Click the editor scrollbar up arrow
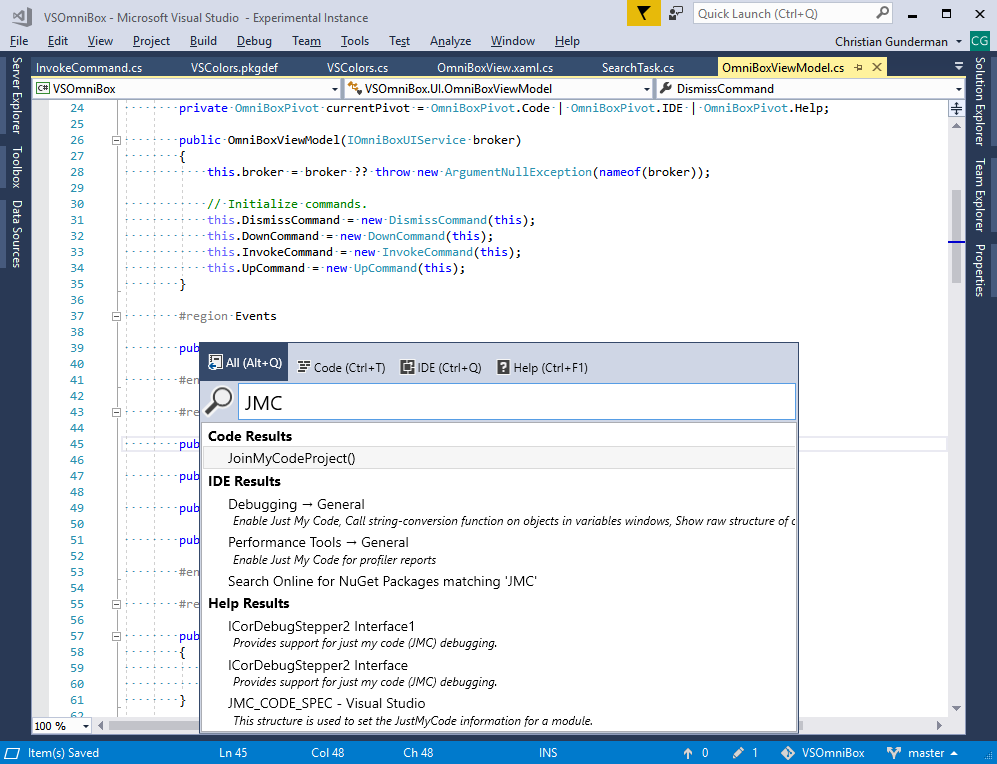The width and height of the screenshot is (997, 764). tap(956, 126)
